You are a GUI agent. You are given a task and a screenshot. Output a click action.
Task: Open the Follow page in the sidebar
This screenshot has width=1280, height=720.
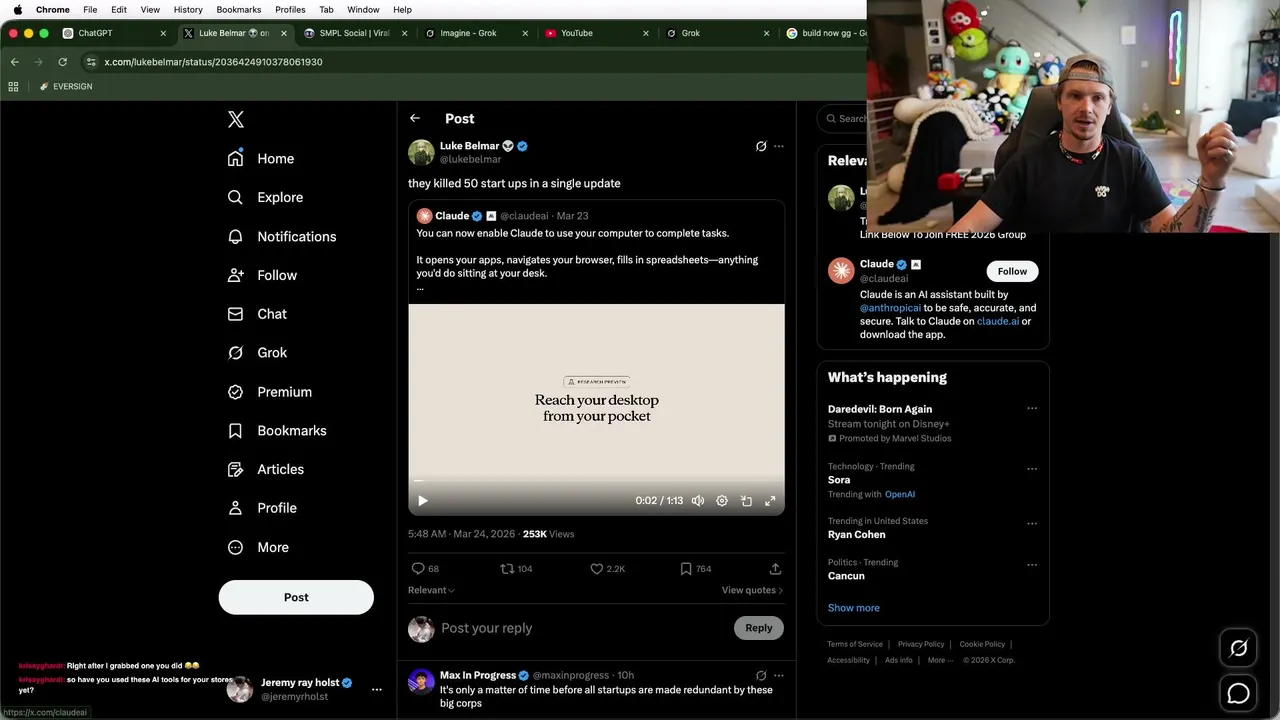click(262, 275)
